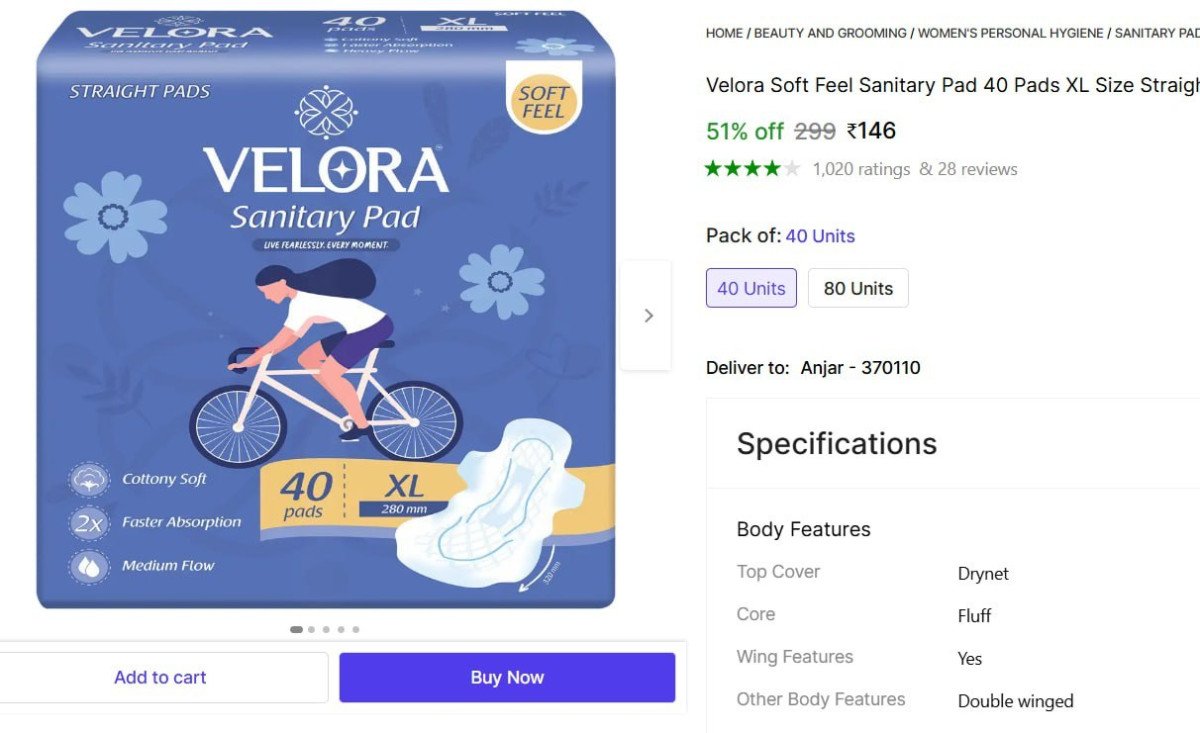Select the first carousel indicator dot
The width and height of the screenshot is (1200, 733).
click(296, 630)
